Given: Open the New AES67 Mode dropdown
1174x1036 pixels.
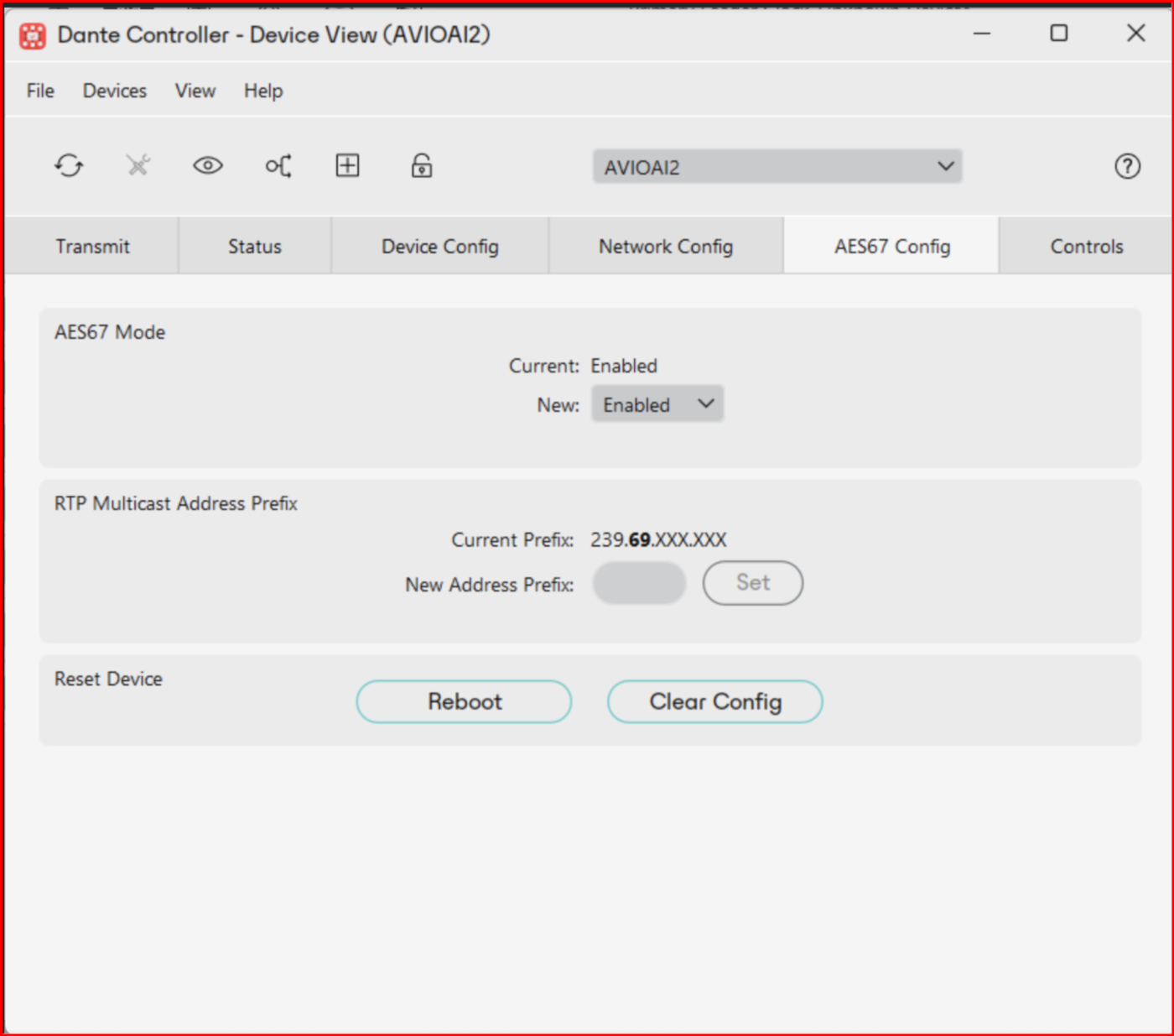Looking at the screenshot, I should coord(657,404).
